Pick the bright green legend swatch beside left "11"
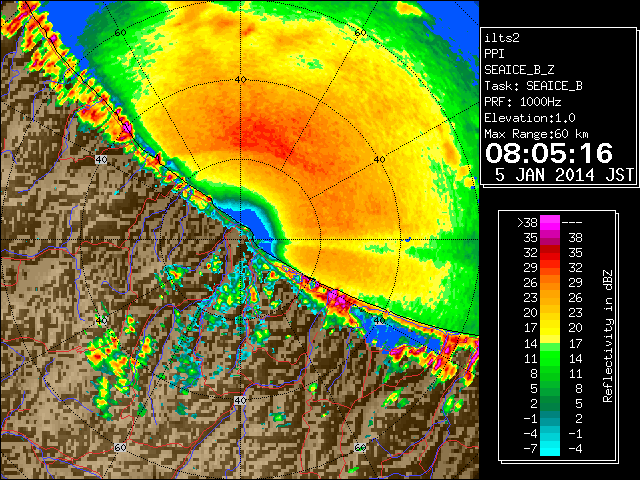 click(550, 358)
